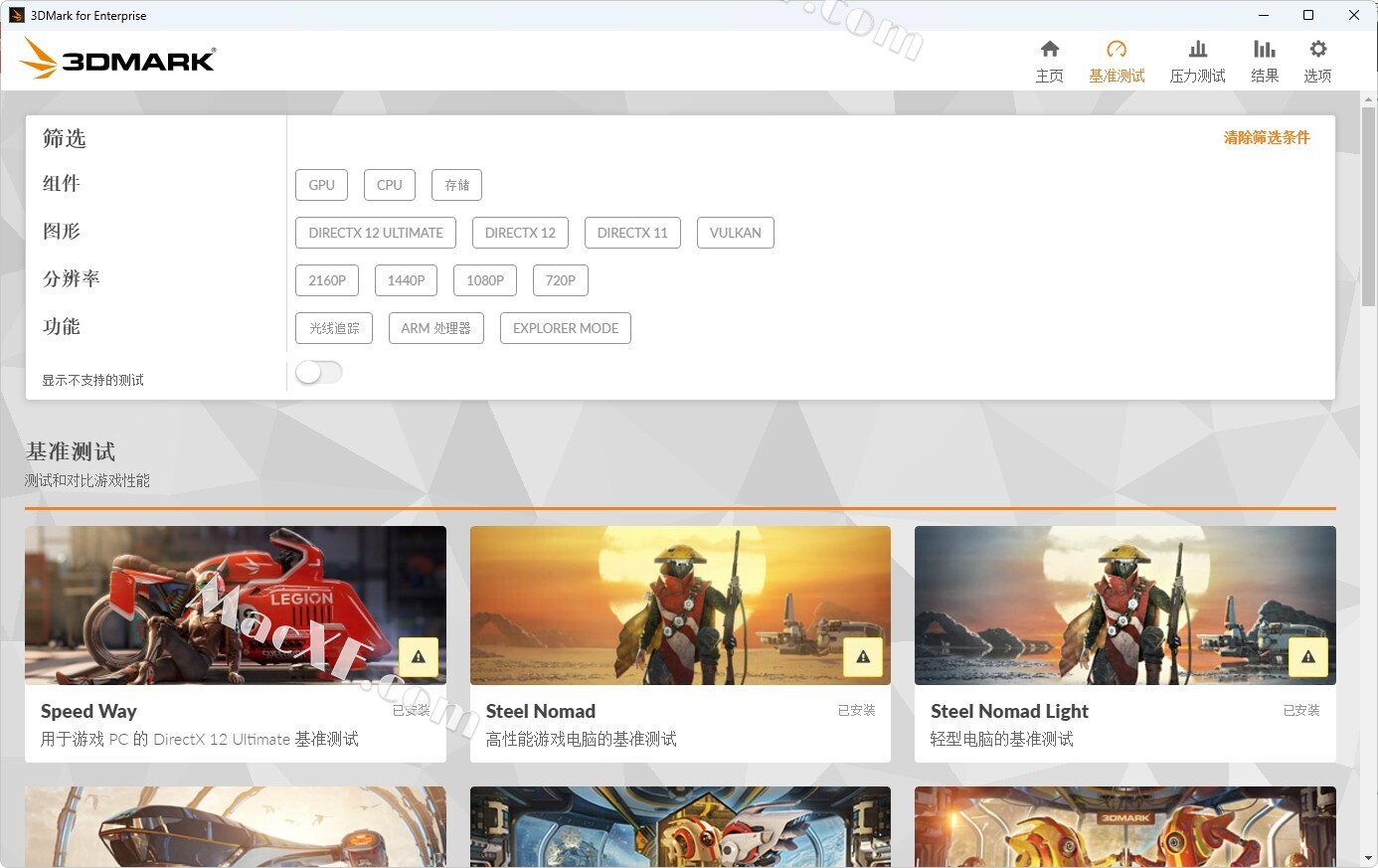Click the 基准测试 benchmark gauge icon
Viewport: 1378px width, 868px height.
pyautogui.click(x=1116, y=50)
